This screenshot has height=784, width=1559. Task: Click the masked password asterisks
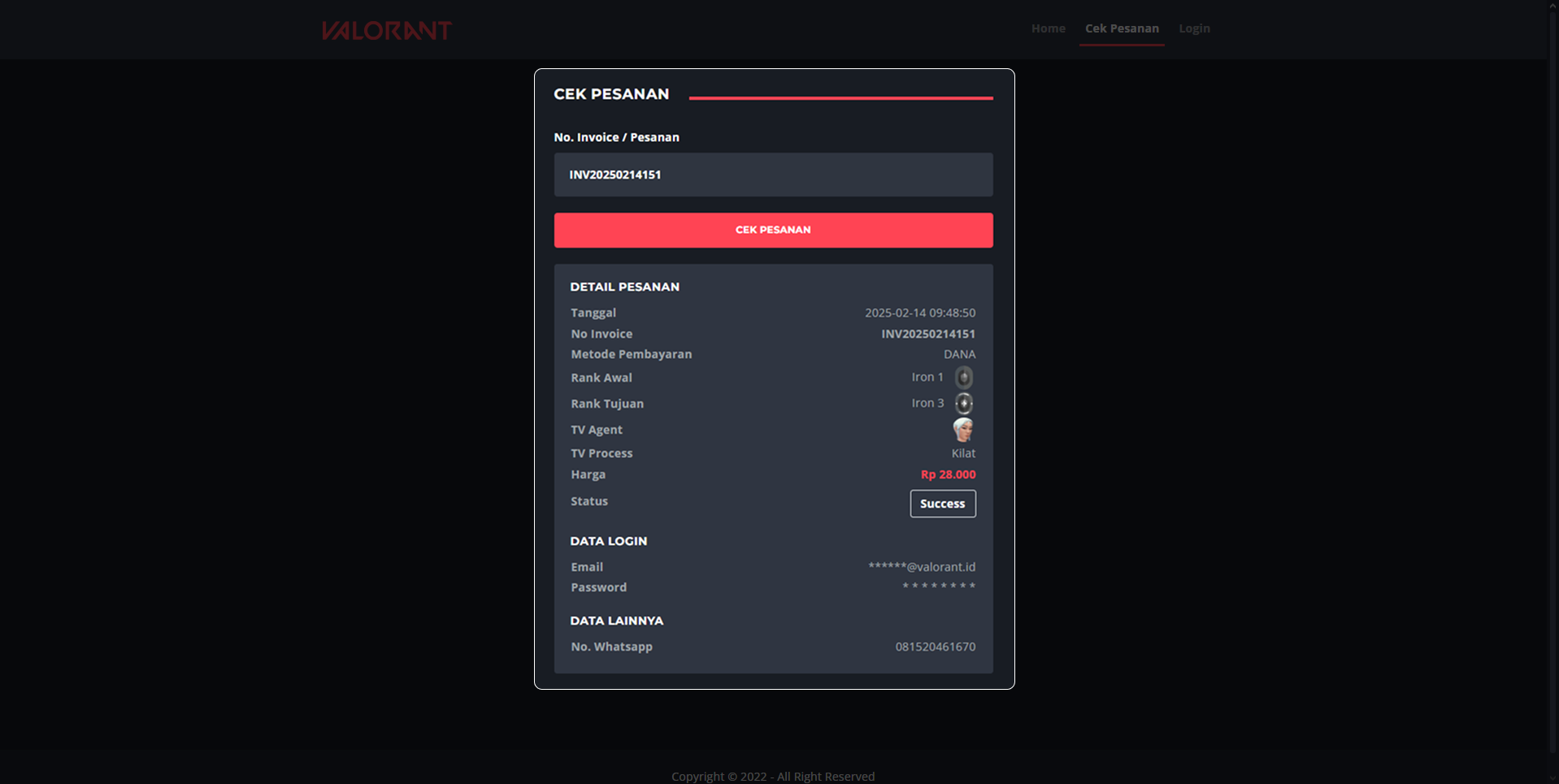[939, 586]
